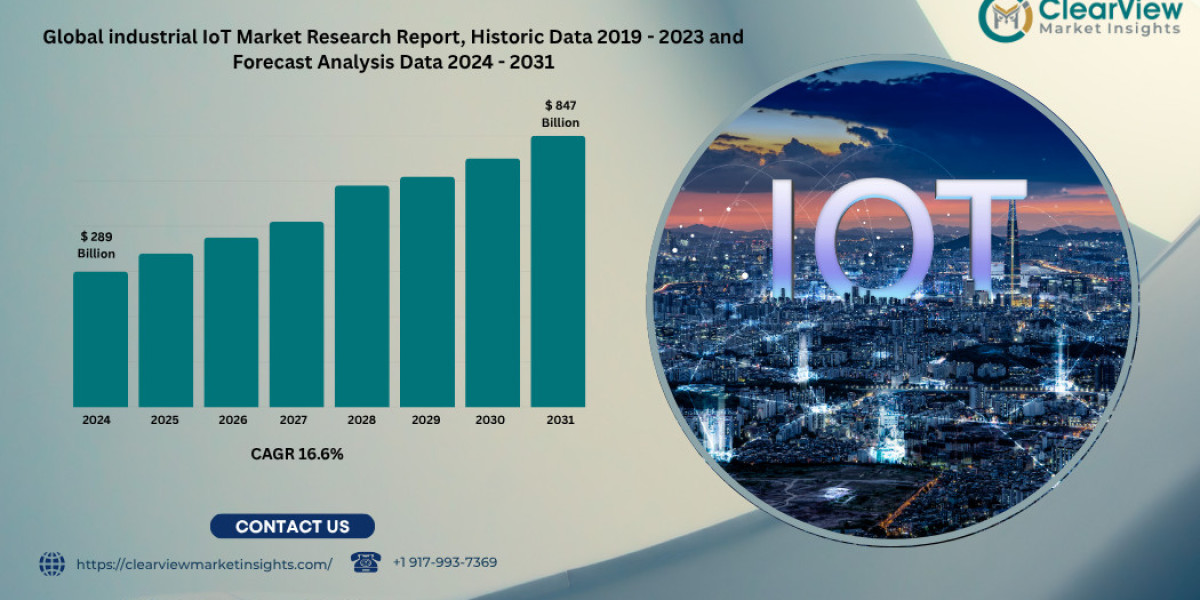Click the 2029 axis label
Viewport: 1200px width, 600px height.
pos(426,420)
